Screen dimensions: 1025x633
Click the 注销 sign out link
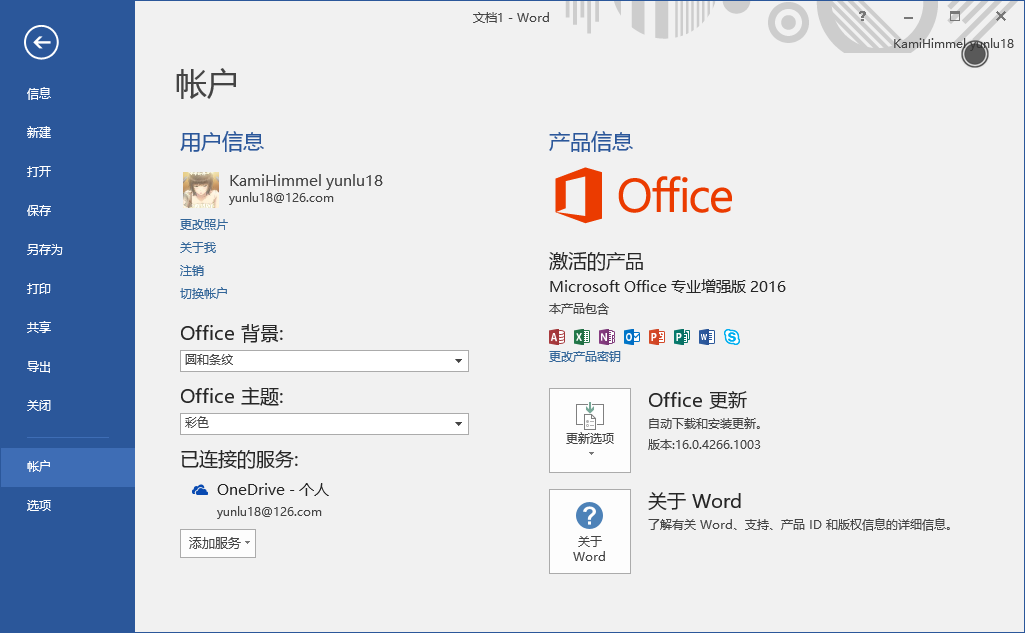tap(192, 271)
